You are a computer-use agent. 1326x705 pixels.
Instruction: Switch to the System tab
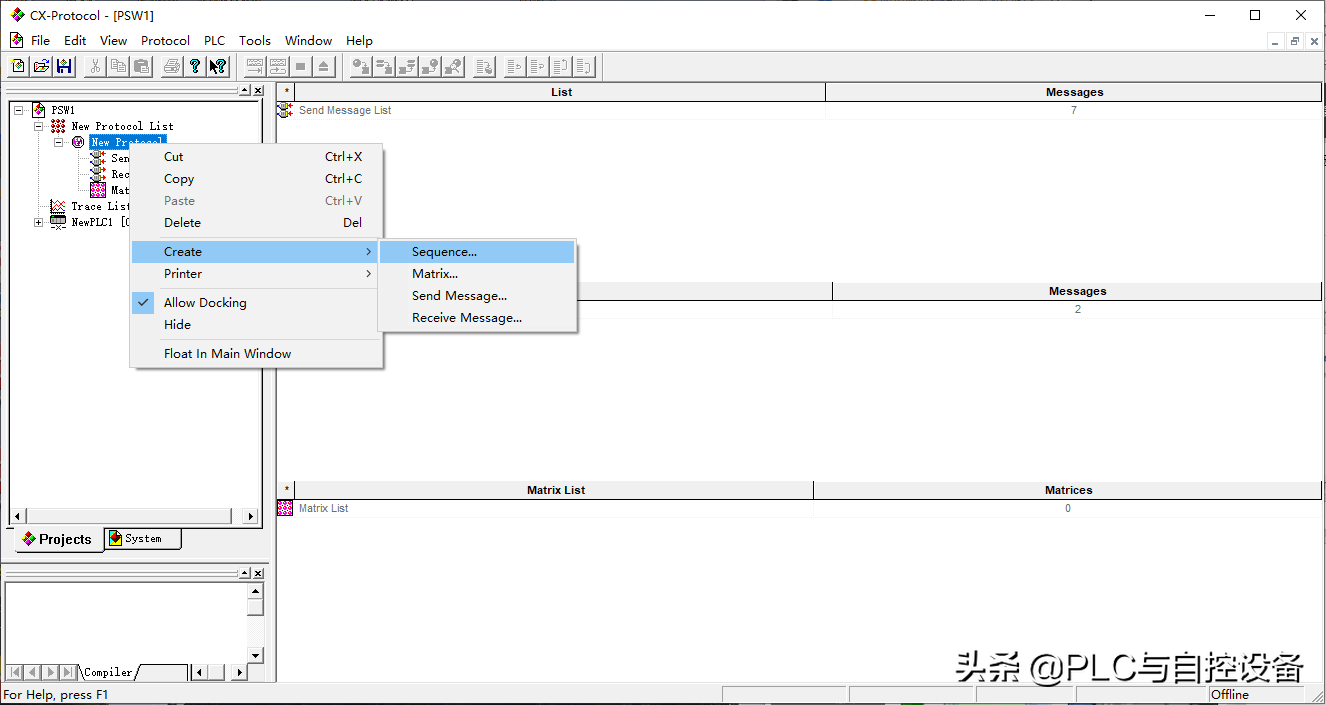[x=143, y=539]
